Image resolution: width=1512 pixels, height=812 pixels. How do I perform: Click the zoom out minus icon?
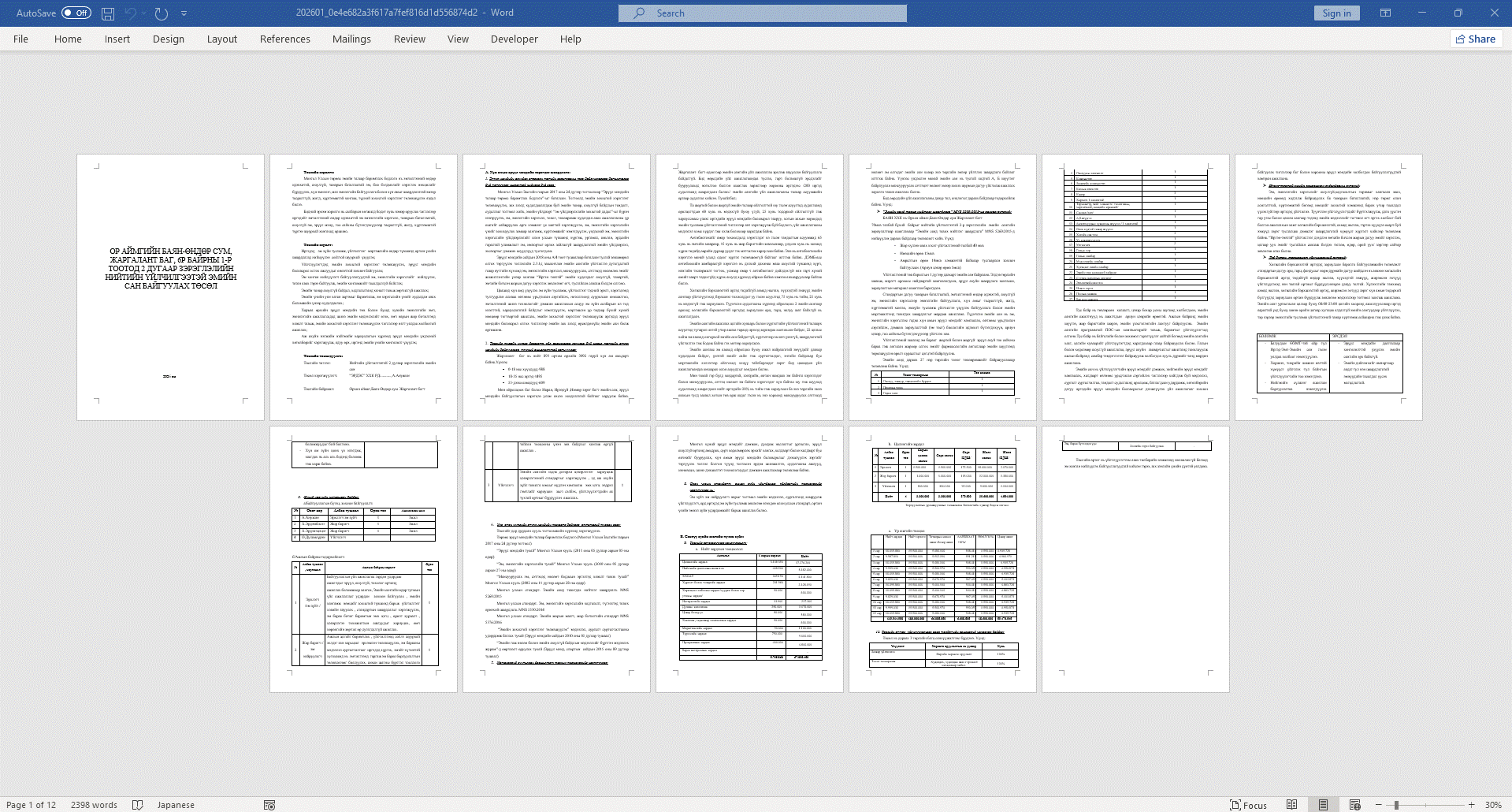(1378, 805)
